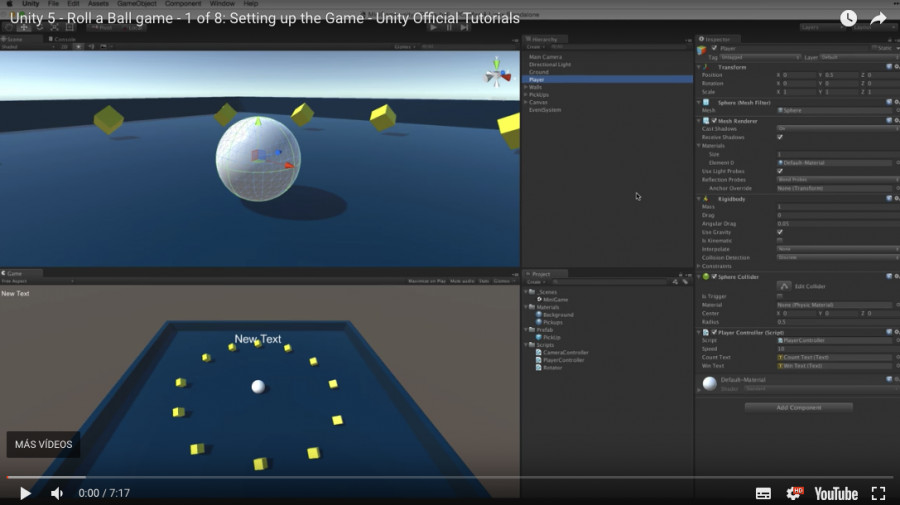Toggle the Player active checkbox
Image resolution: width=900 pixels, height=505 pixels.
[x=714, y=48]
